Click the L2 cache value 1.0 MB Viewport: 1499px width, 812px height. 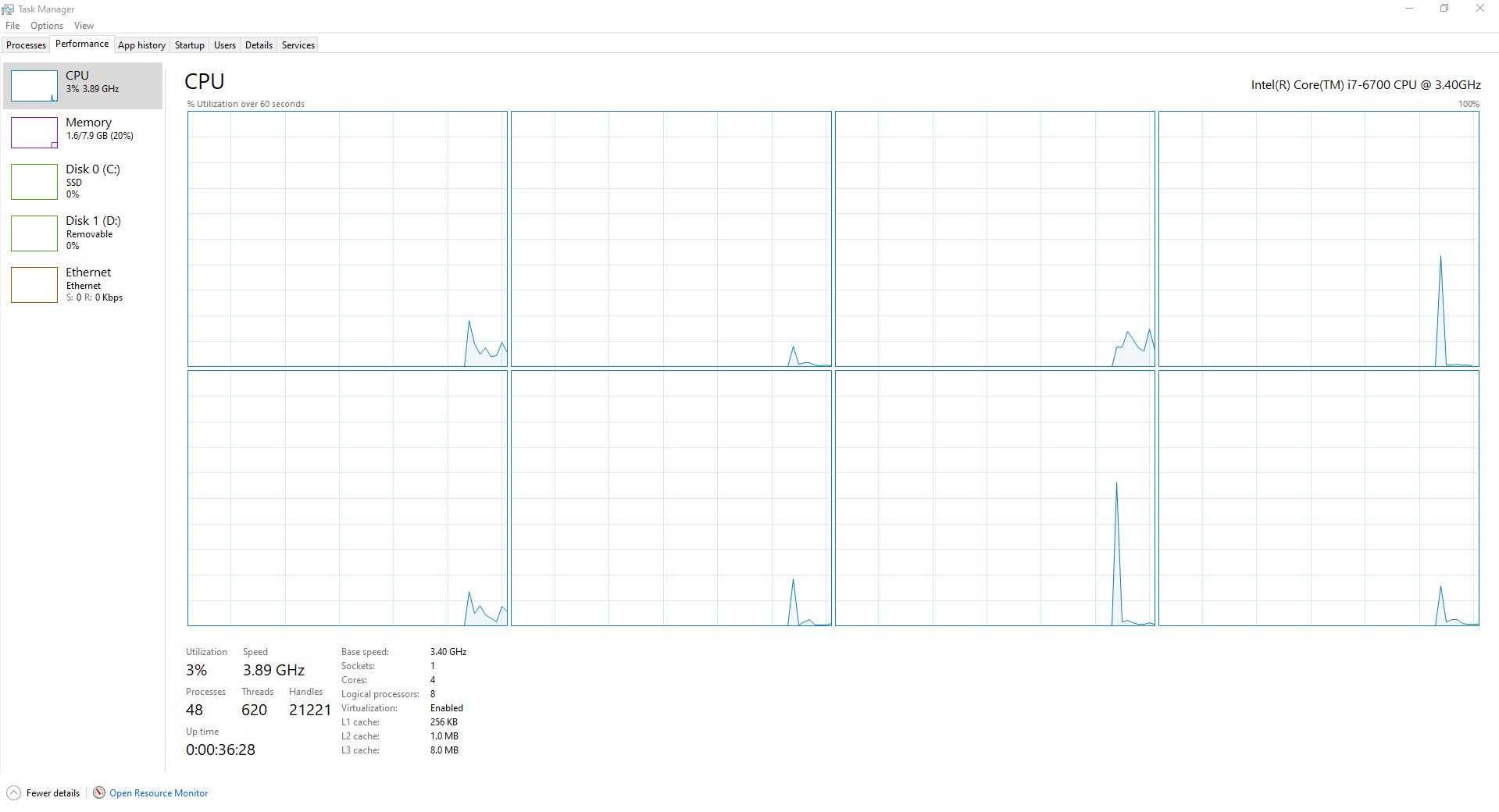click(444, 736)
